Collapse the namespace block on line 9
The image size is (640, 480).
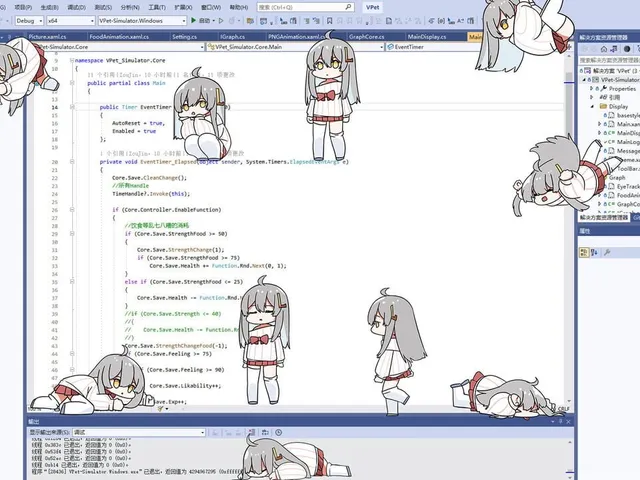coord(72,60)
